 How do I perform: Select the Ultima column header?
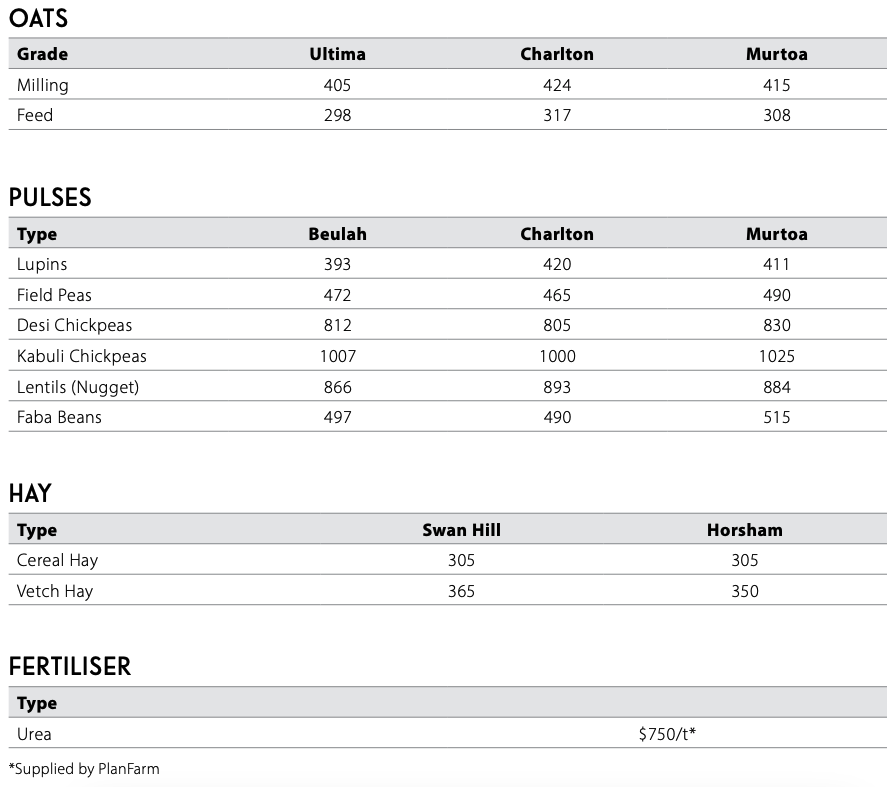(337, 54)
